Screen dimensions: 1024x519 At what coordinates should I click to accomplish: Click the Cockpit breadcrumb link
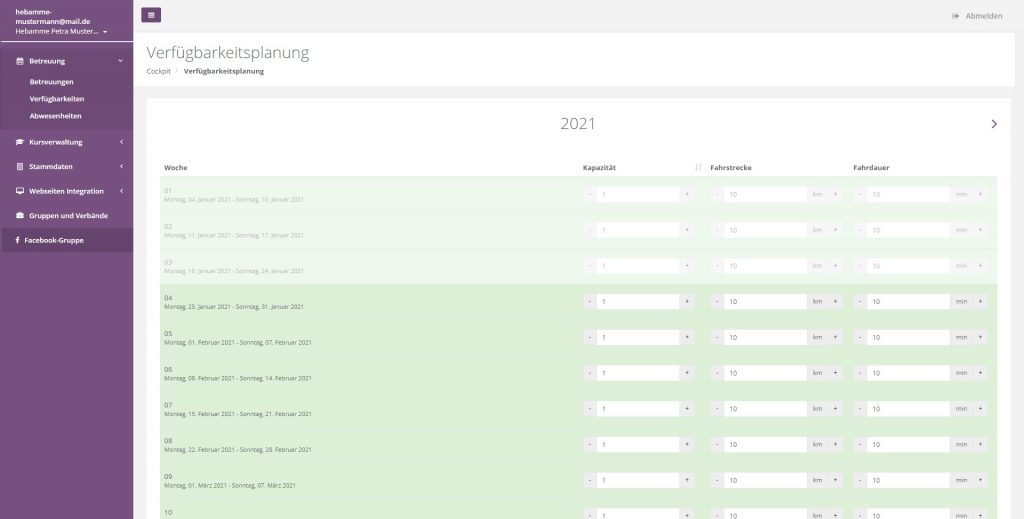coord(158,71)
